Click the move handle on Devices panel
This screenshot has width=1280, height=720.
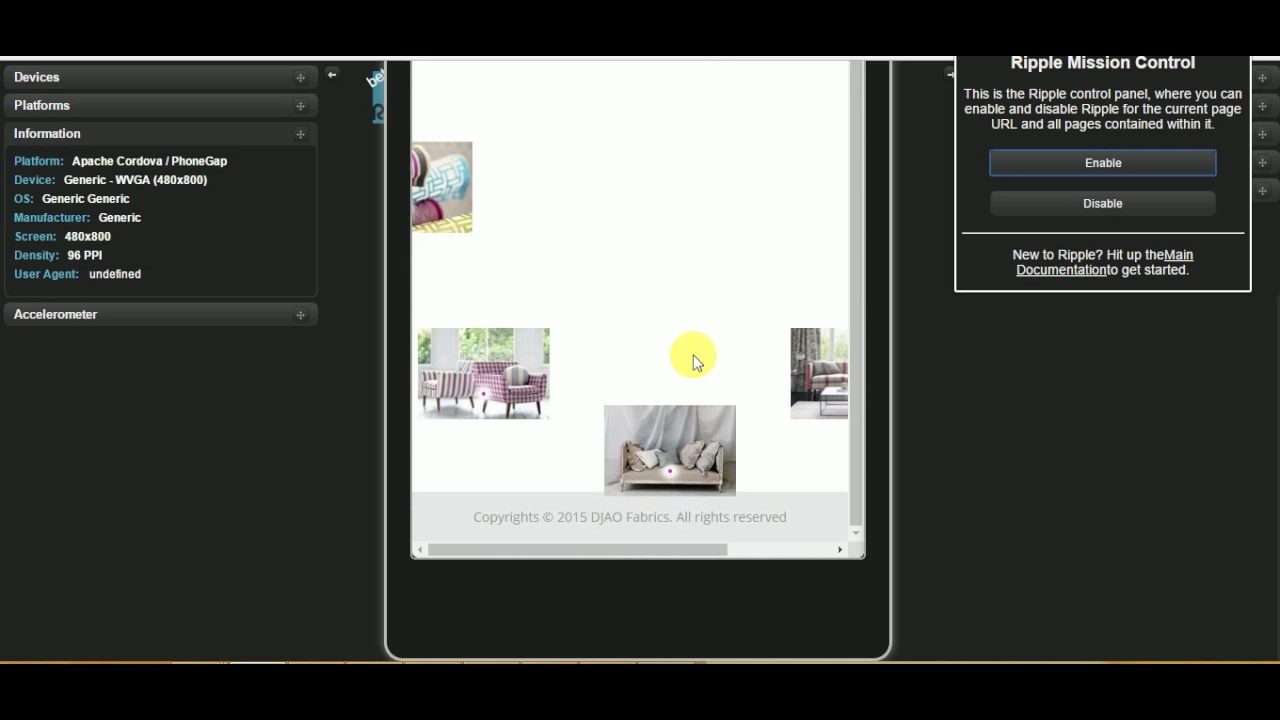tap(300, 78)
